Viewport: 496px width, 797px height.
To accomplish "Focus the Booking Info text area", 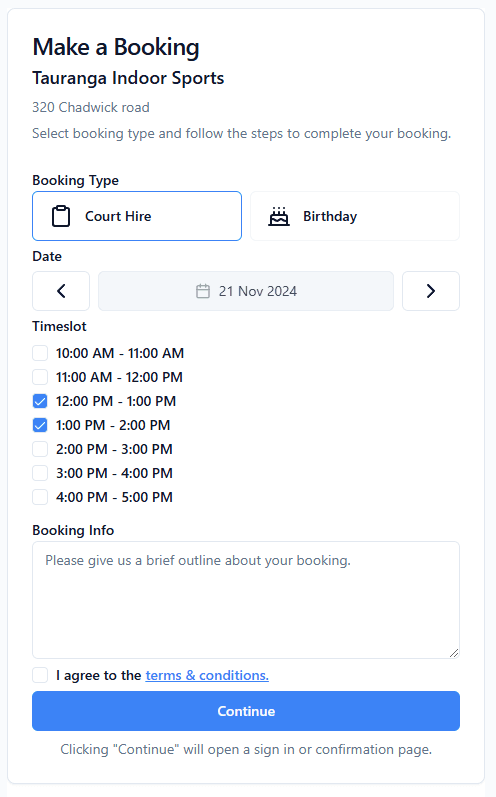I will (246, 600).
